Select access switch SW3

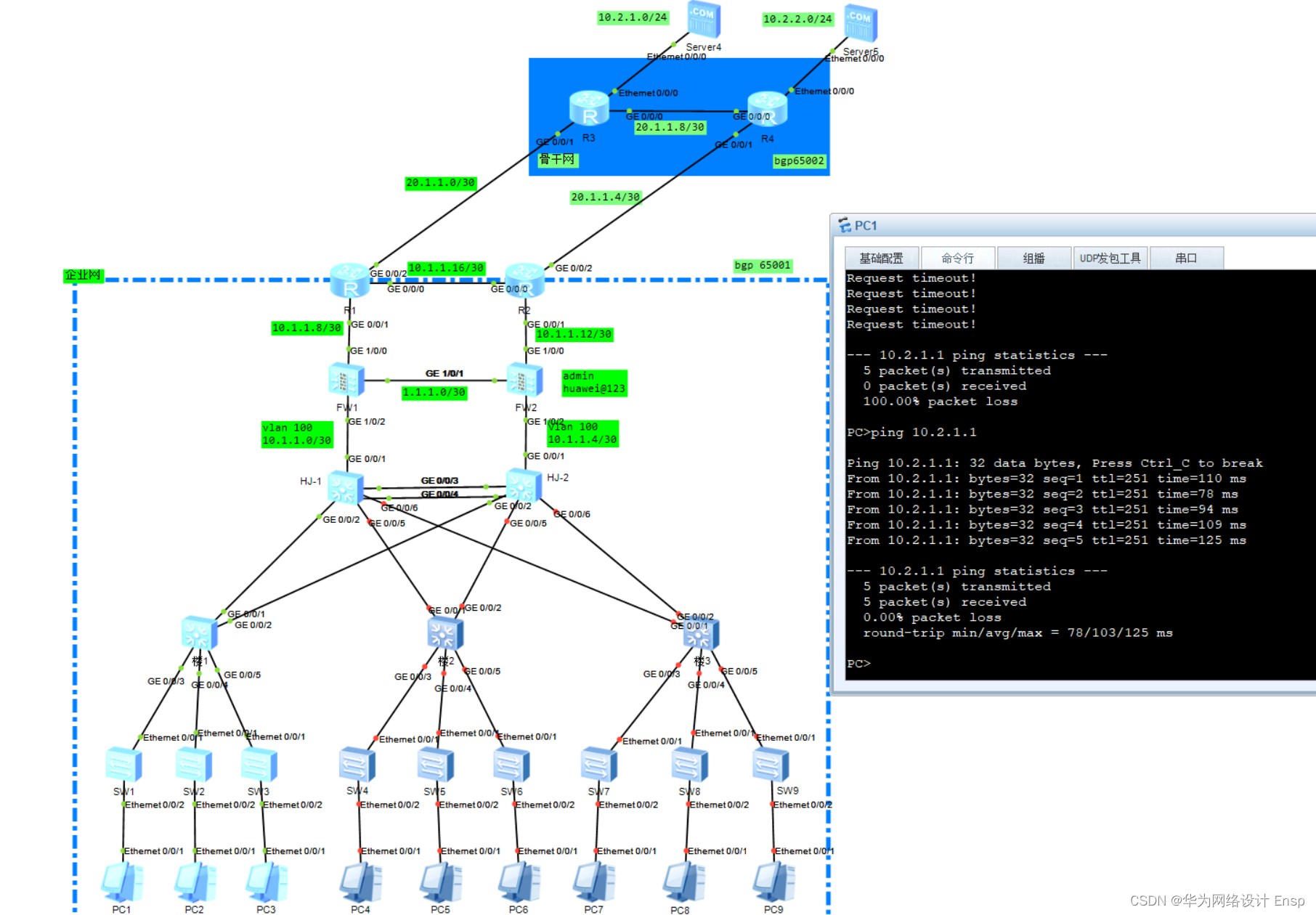pyautogui.click(x=259, y=765)
